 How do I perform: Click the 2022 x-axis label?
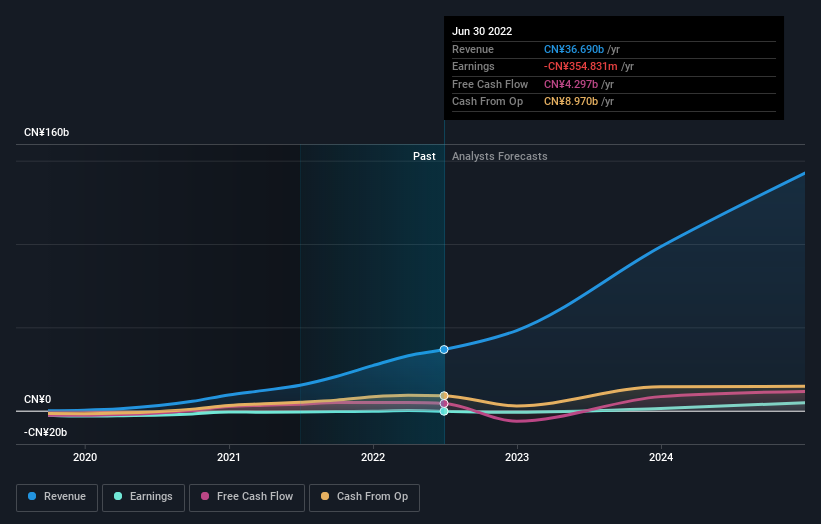[373, 458]
